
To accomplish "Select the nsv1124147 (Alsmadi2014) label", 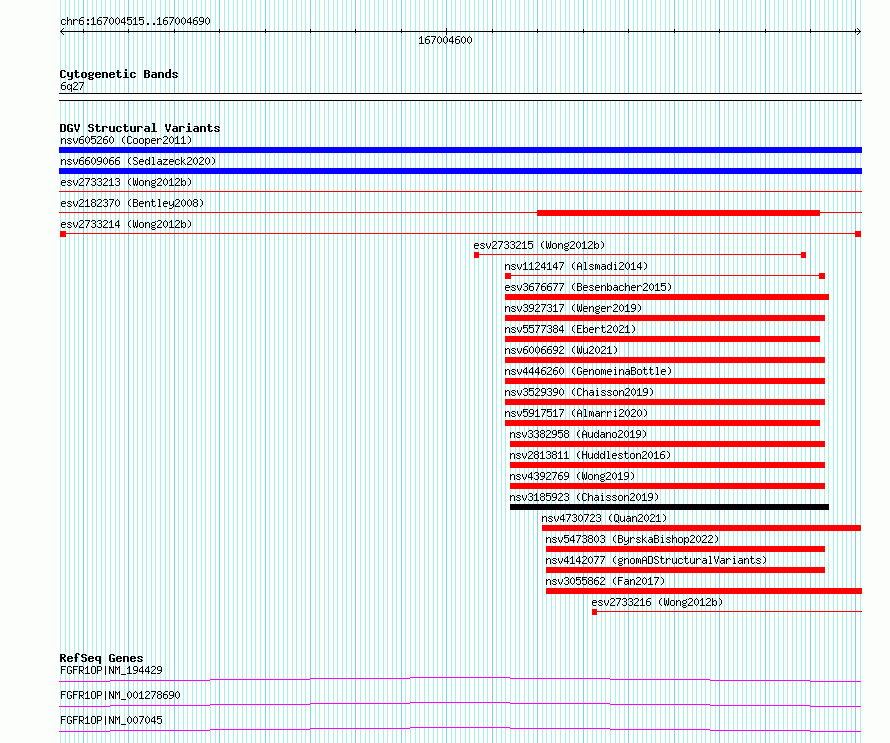I will pos(575,266).
